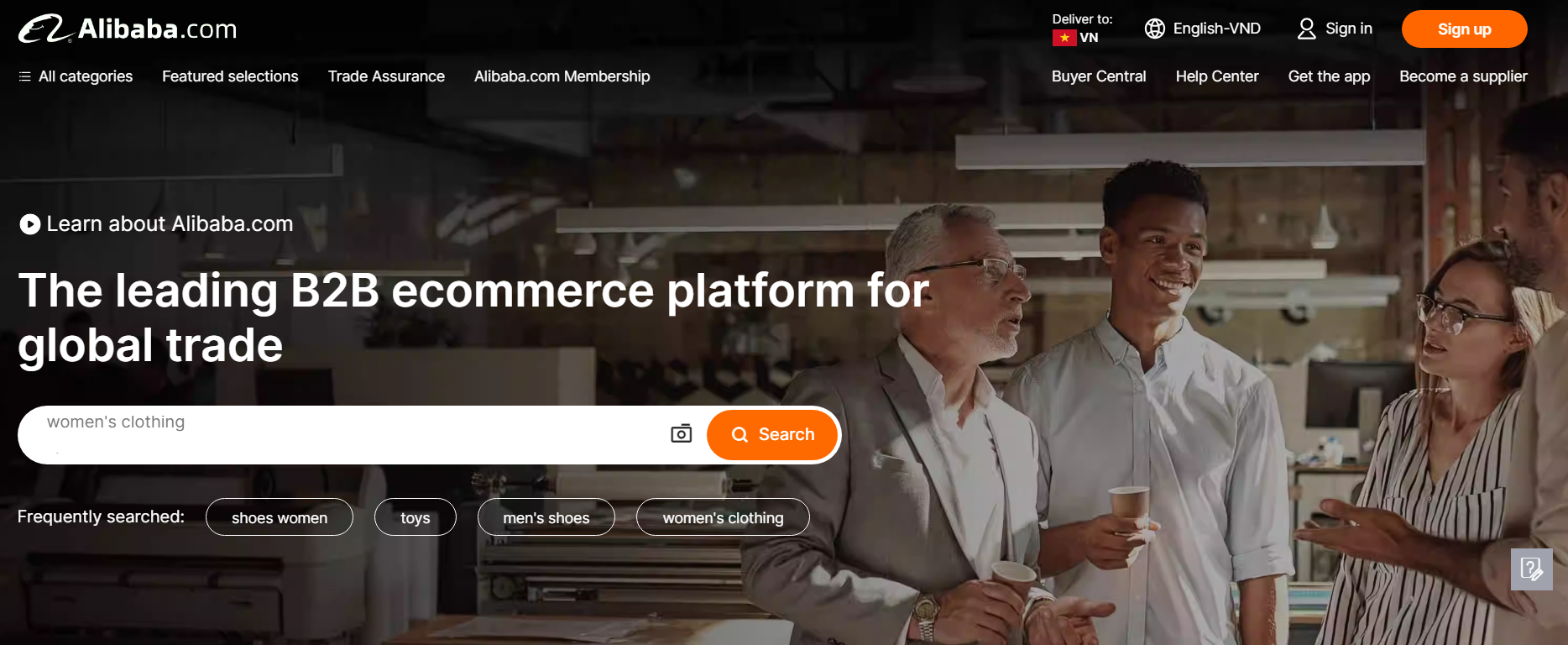The image size is (1568, 645).
Task: Select the toys search chip
Action: pyautogui.click(x=416, y=517)
